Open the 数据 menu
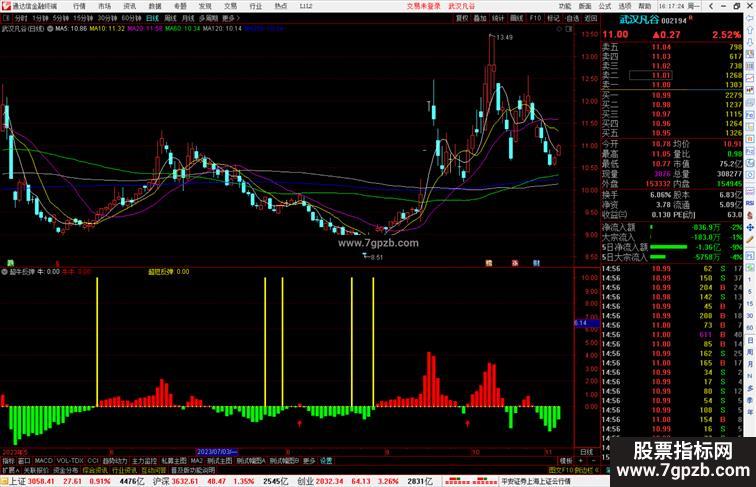 (155, 6)
